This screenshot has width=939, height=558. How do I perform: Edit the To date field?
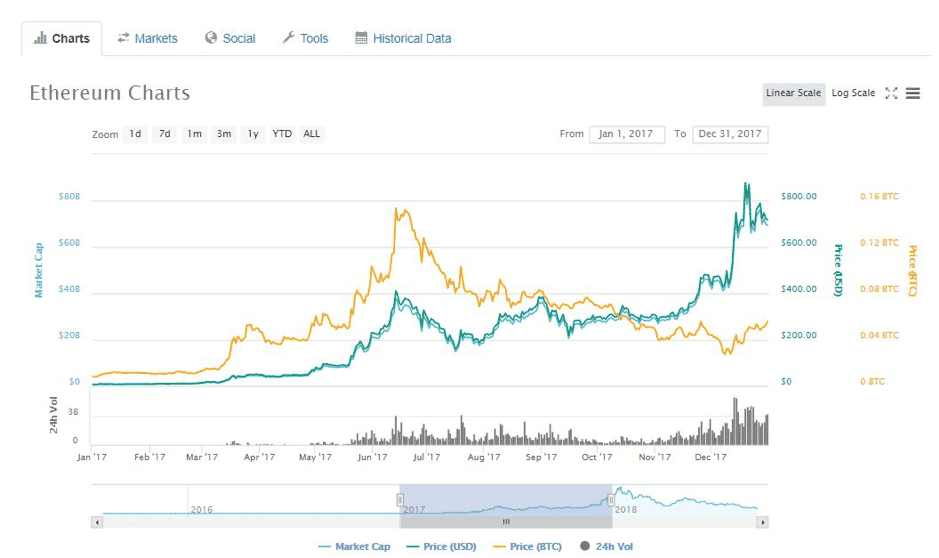point(730,134)
